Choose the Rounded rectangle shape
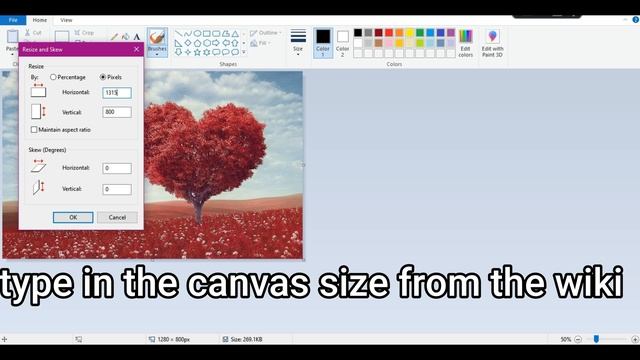This screenshot has height=360, width=640. coord(216,33)
